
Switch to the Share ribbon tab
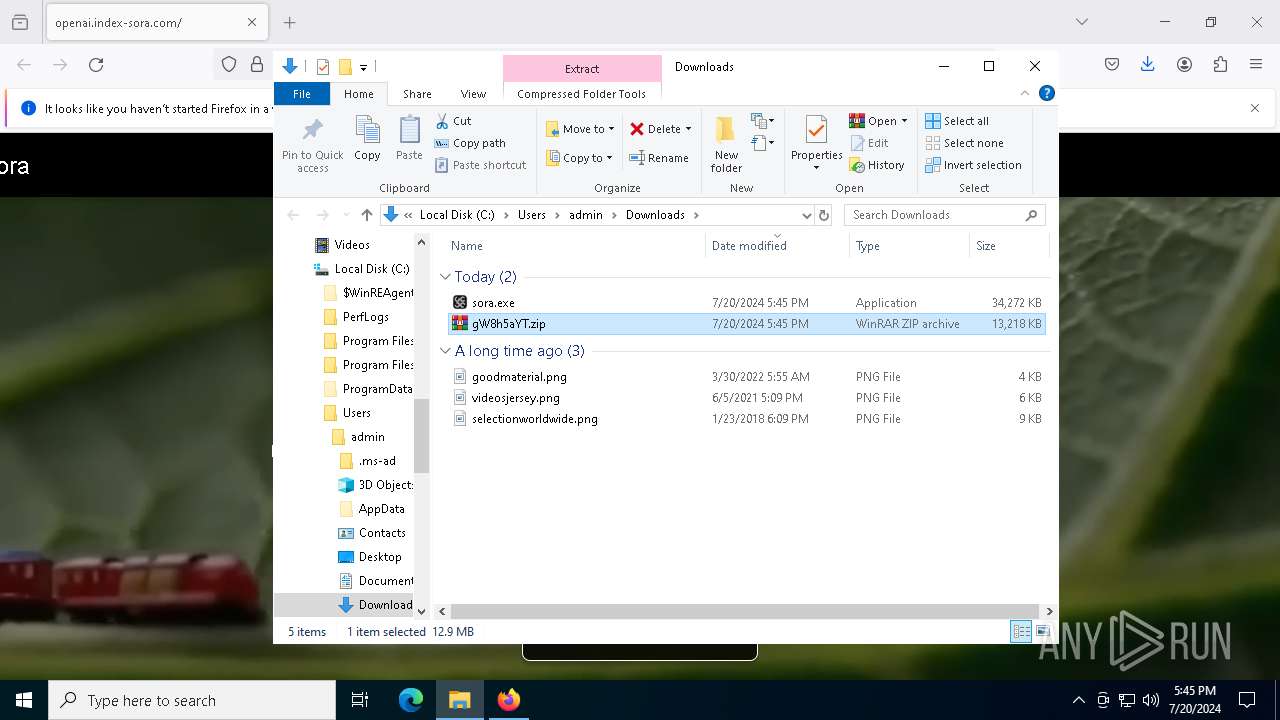[x=417, y=94]
